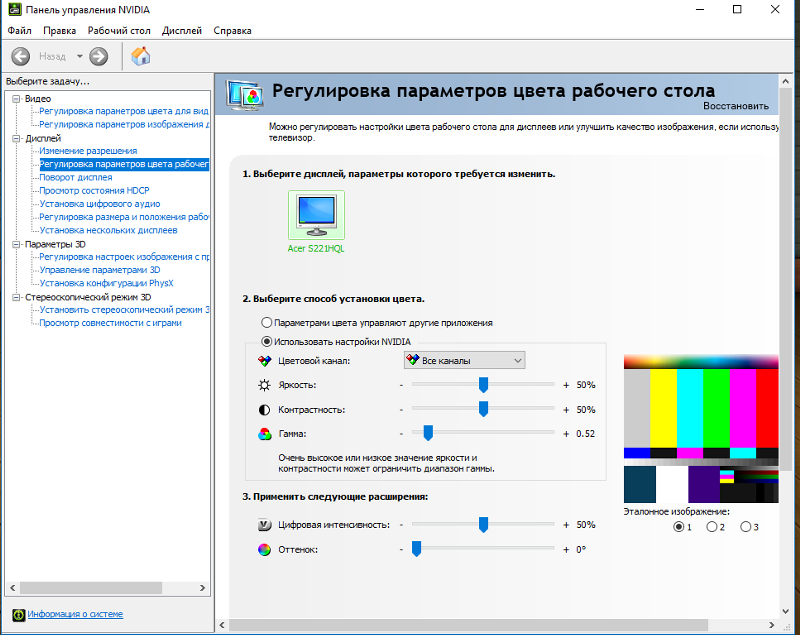The image size is (800, 635).
Task: Open 'Установить стереоскопический режим' task
Action: pyautogui.click(x=124, y=310)
